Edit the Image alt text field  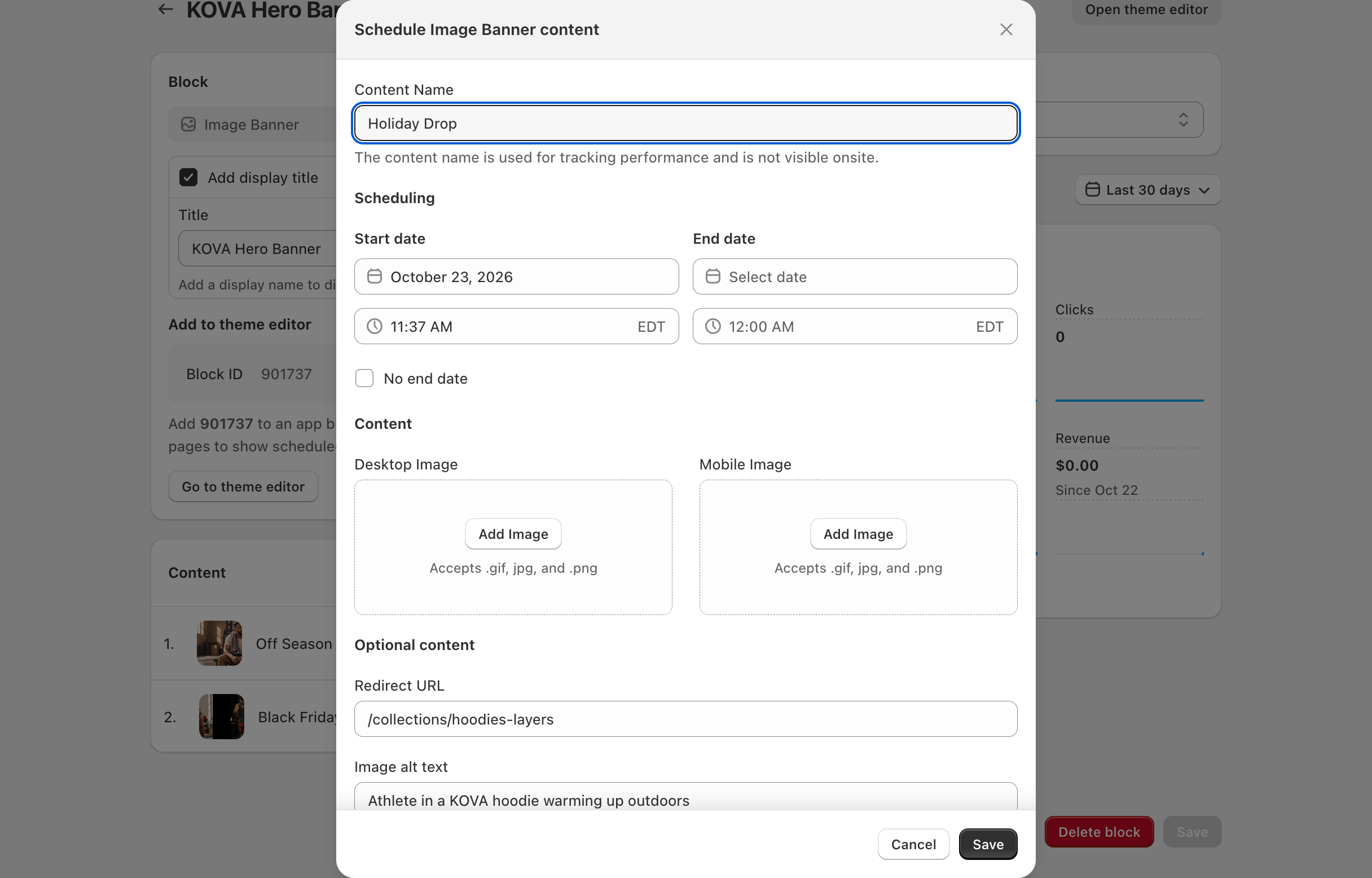tap(685, 797)
